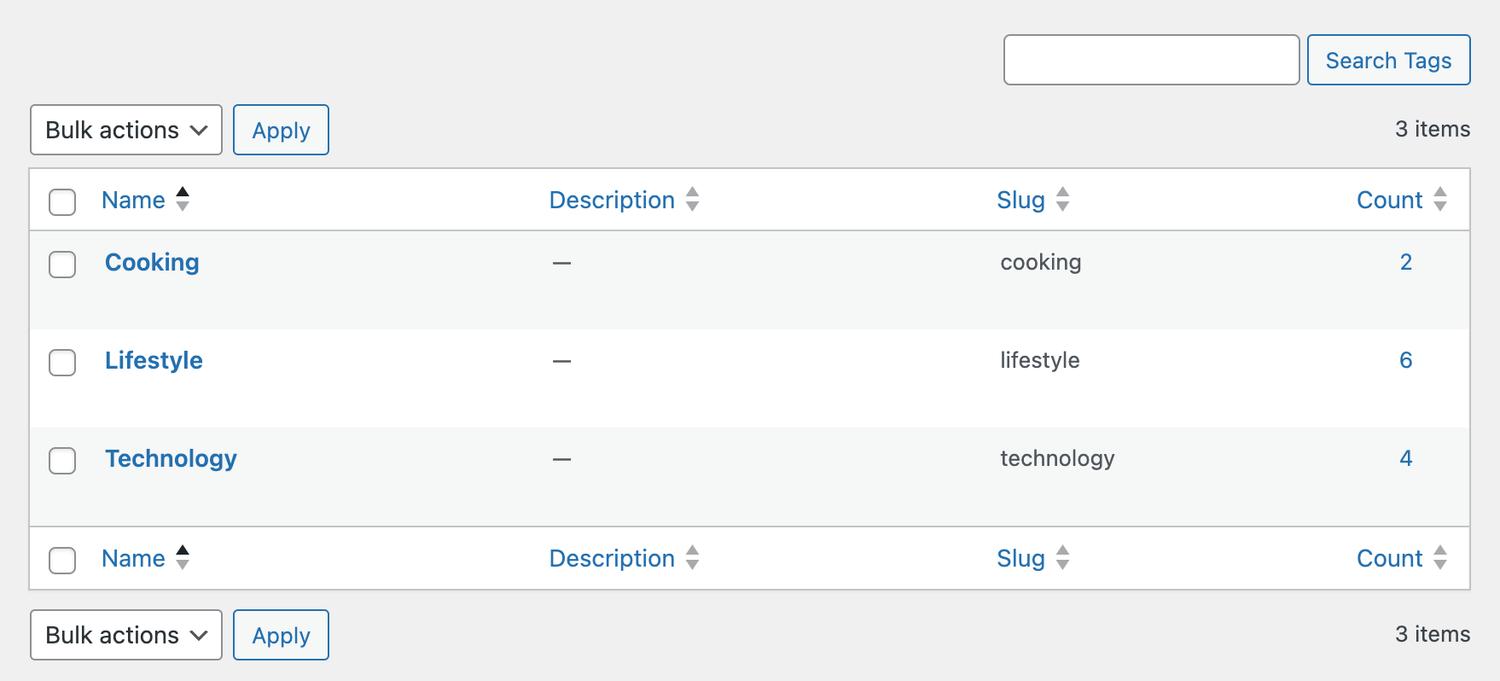Sort tags by the Name column arrow
This screenshot has width=1500, height=681.
[x=182, y=200]
